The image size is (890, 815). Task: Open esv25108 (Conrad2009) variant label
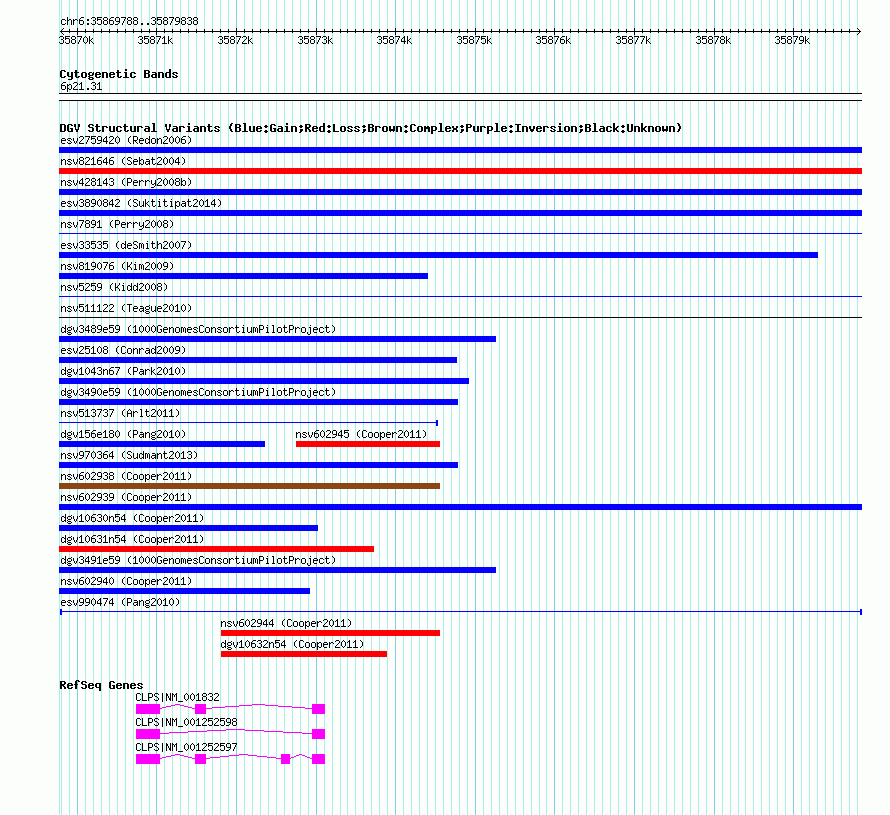123,350
